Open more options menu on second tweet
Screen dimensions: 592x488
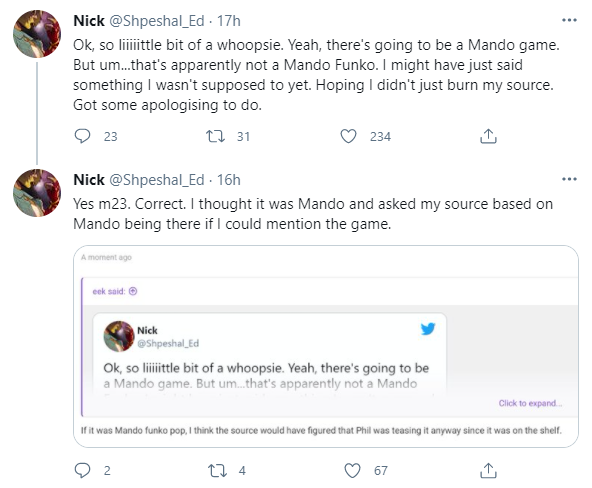tap(569, 179)
